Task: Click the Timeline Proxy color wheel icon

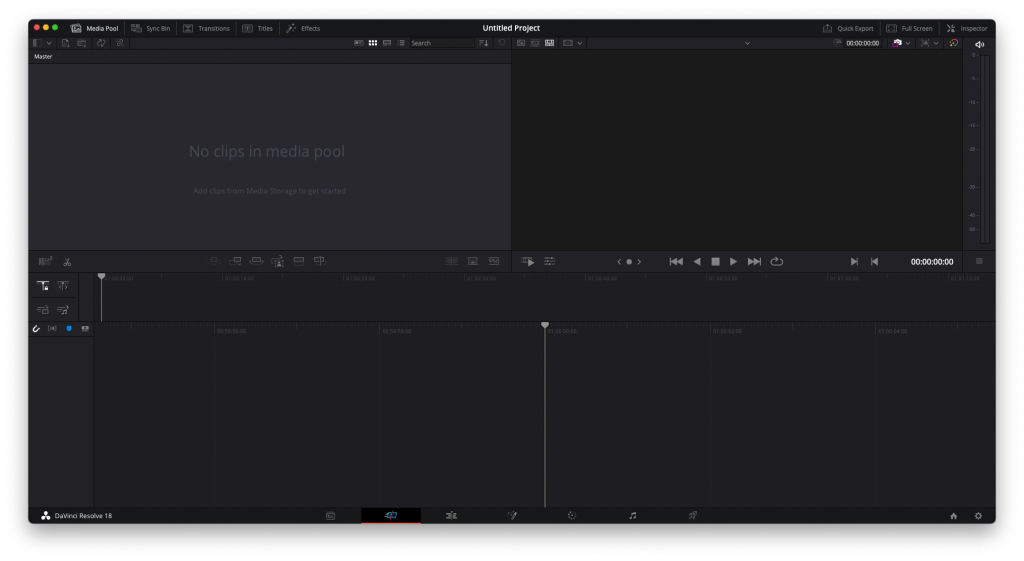Action: tap(953, 43)
